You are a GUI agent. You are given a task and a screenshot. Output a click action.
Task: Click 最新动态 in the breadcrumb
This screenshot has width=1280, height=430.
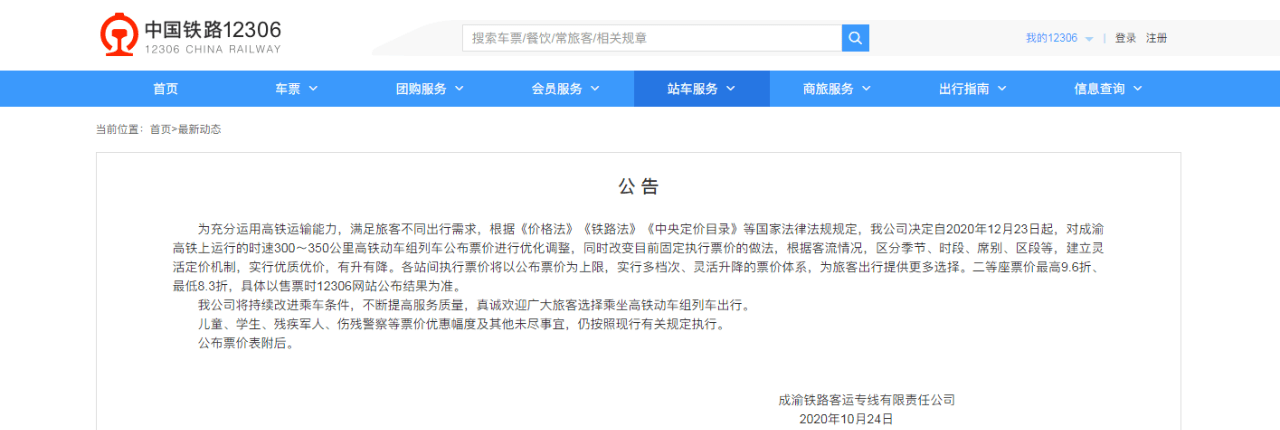(199, 129)
